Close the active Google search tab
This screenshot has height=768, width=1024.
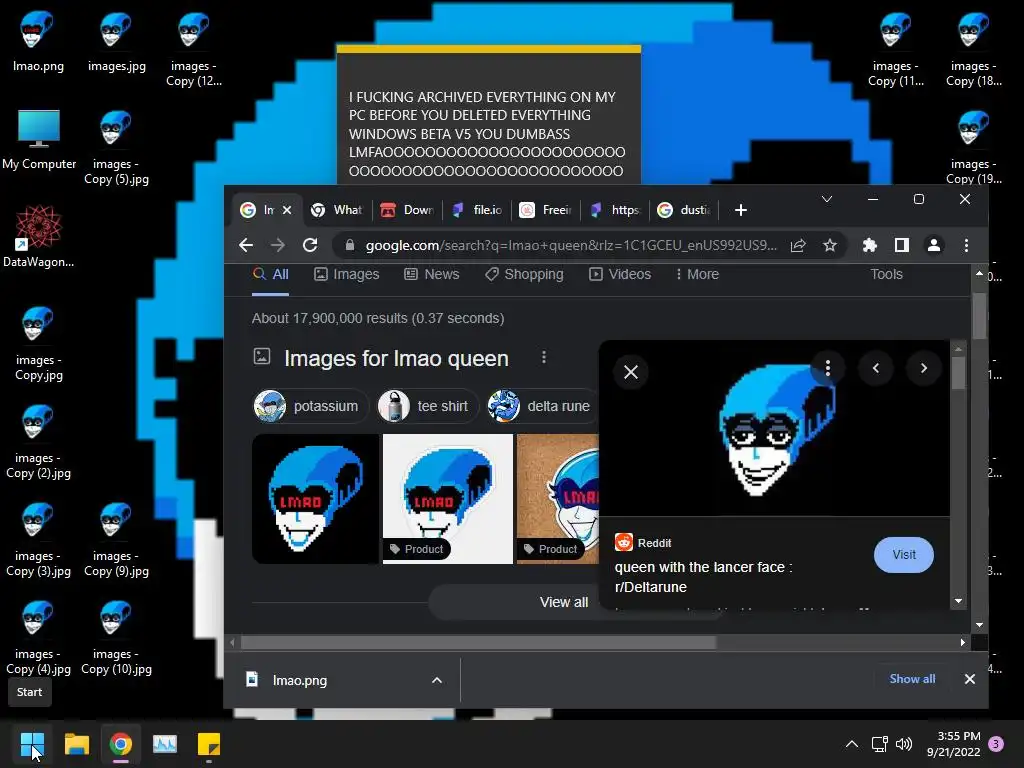[287, 210]
